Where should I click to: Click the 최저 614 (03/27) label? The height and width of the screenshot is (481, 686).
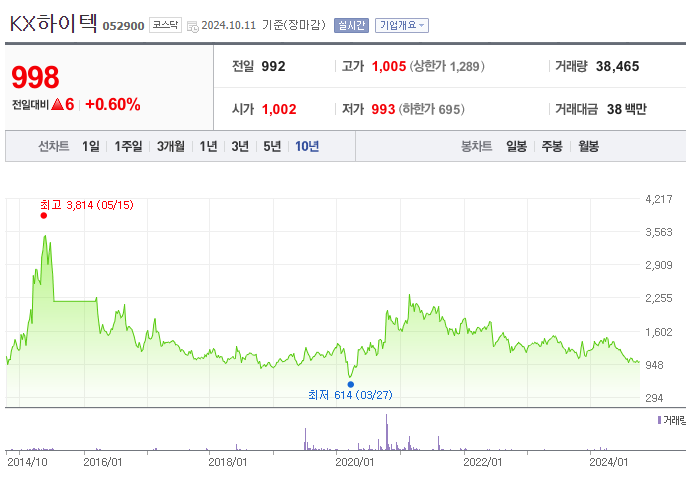point(350,395)
